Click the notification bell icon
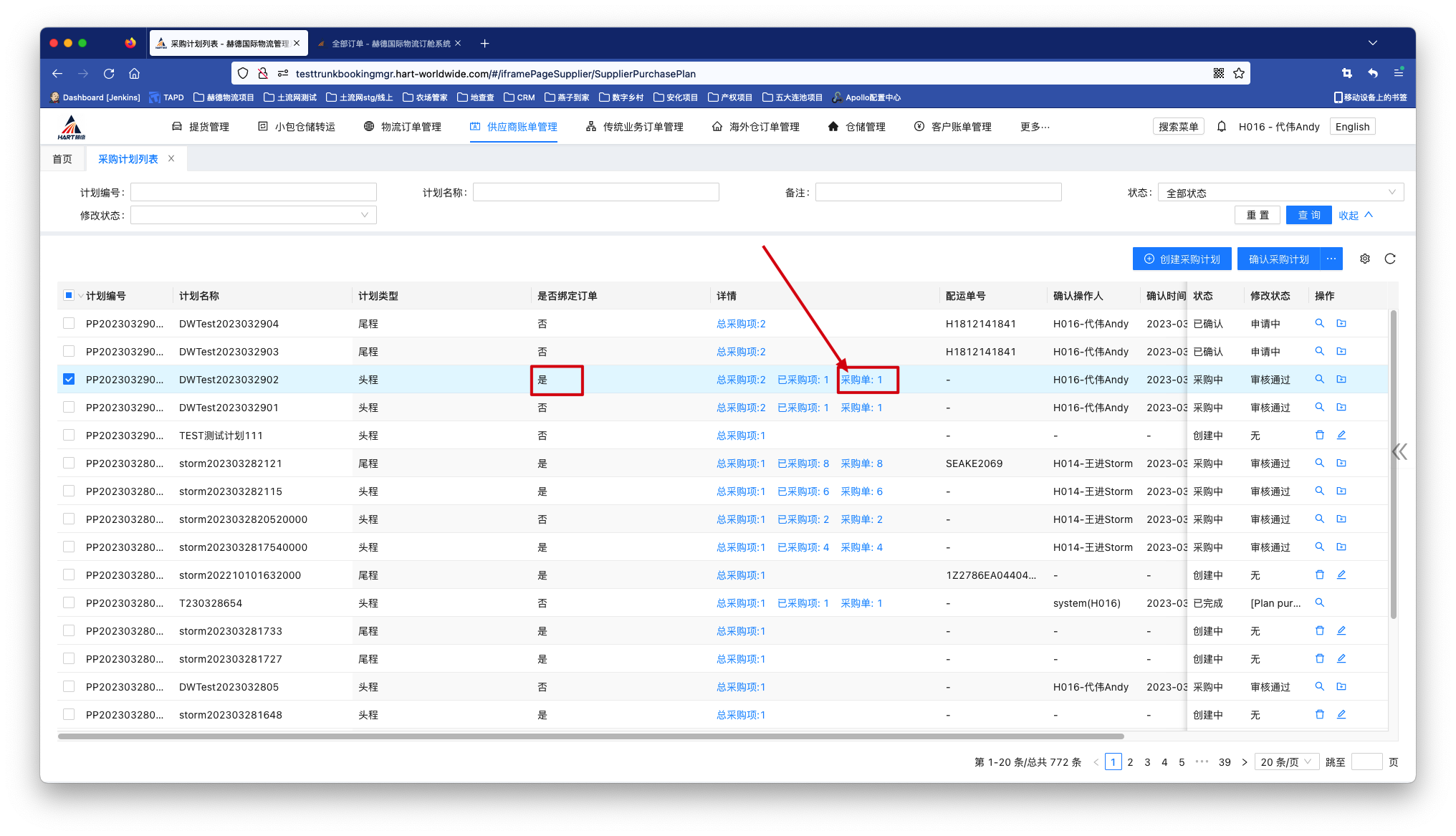Viewport: 1456px width, 836px height. (1222, 127)
